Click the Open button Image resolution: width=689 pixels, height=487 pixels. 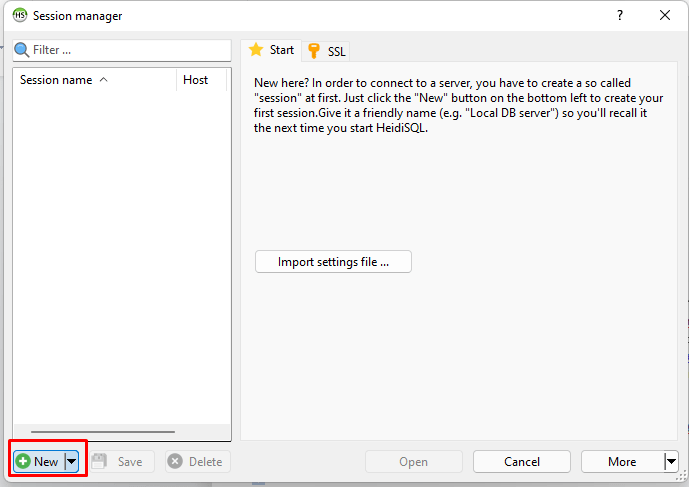pos(414,462)
